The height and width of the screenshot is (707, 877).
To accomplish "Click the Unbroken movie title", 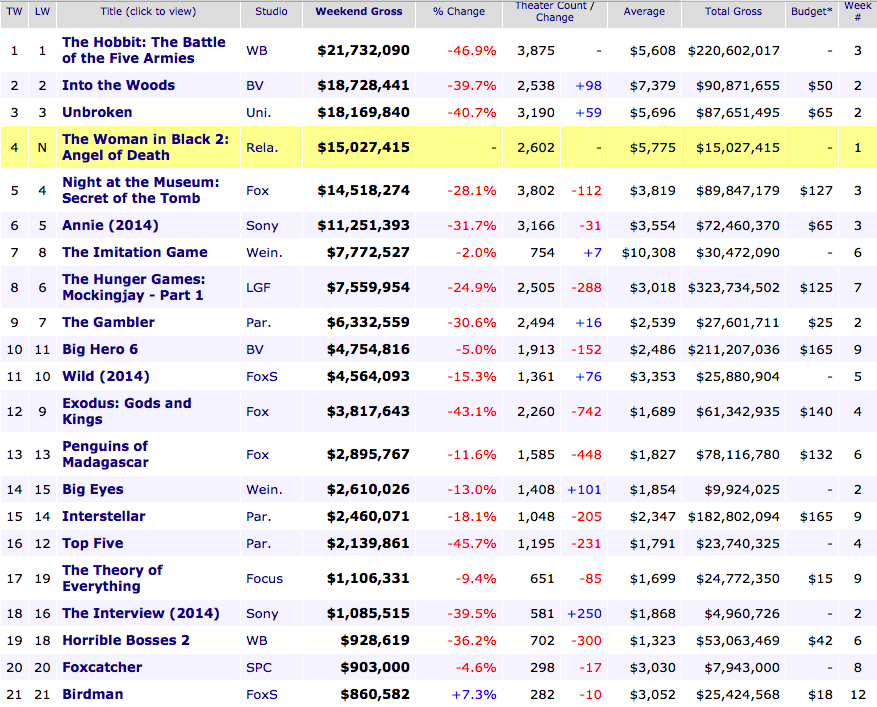I will point(97,112).
